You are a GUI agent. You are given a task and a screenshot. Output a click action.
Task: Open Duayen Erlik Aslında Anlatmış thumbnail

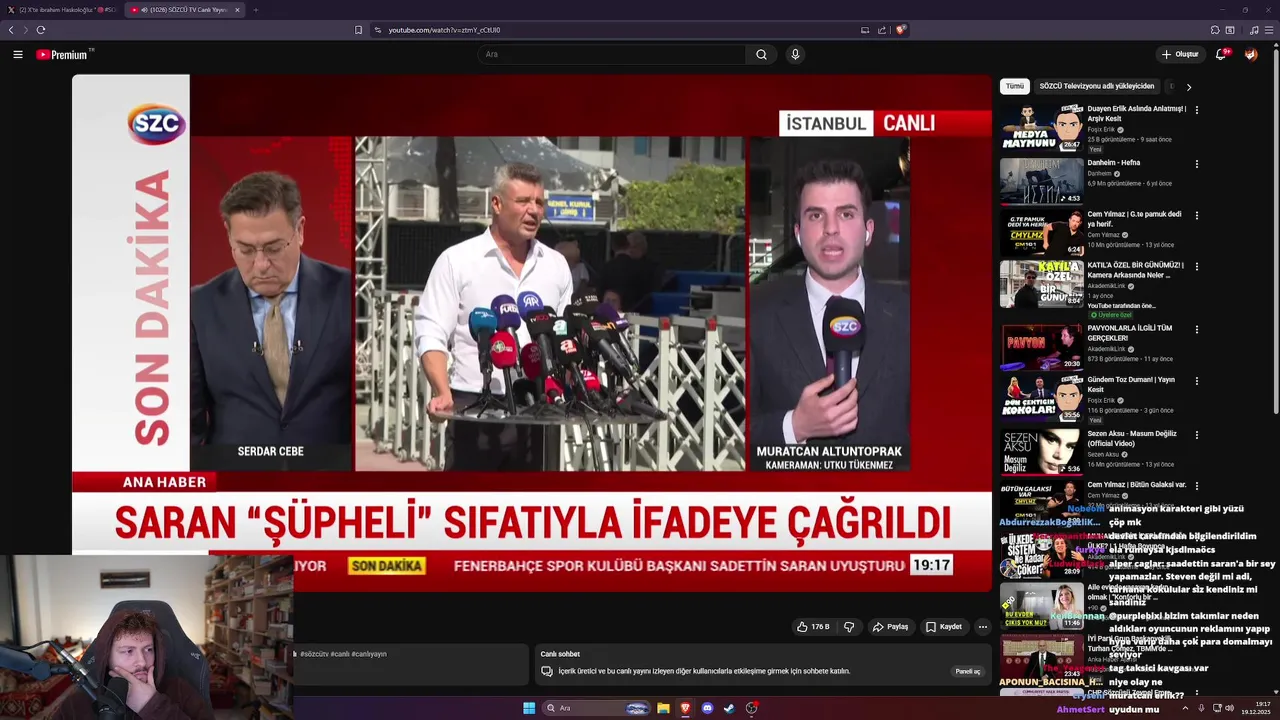click(1041, 128)
